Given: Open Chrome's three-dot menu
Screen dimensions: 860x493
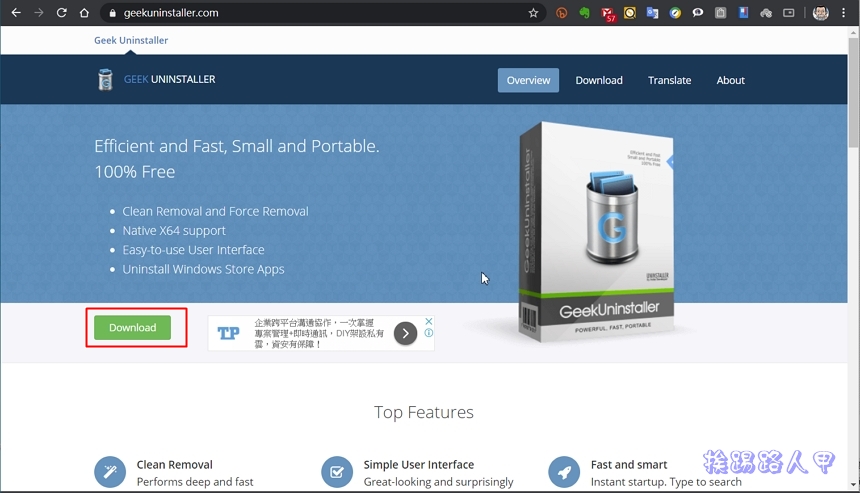Looking at the screenshot, I should [844, 13].
